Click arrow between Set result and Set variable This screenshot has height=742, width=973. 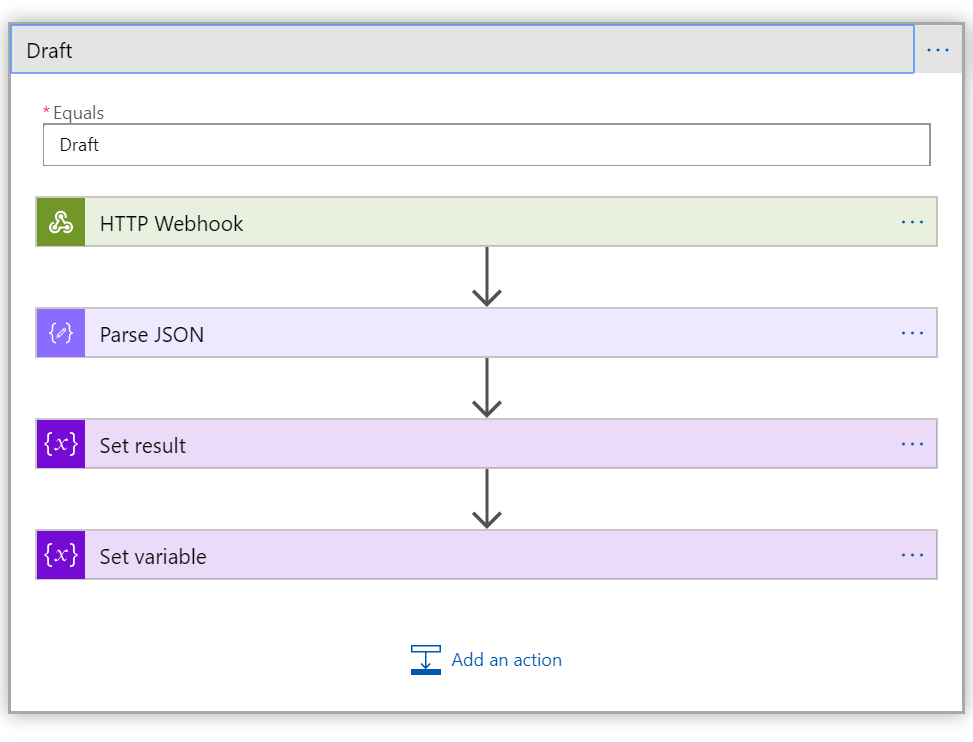coord(486,499)
